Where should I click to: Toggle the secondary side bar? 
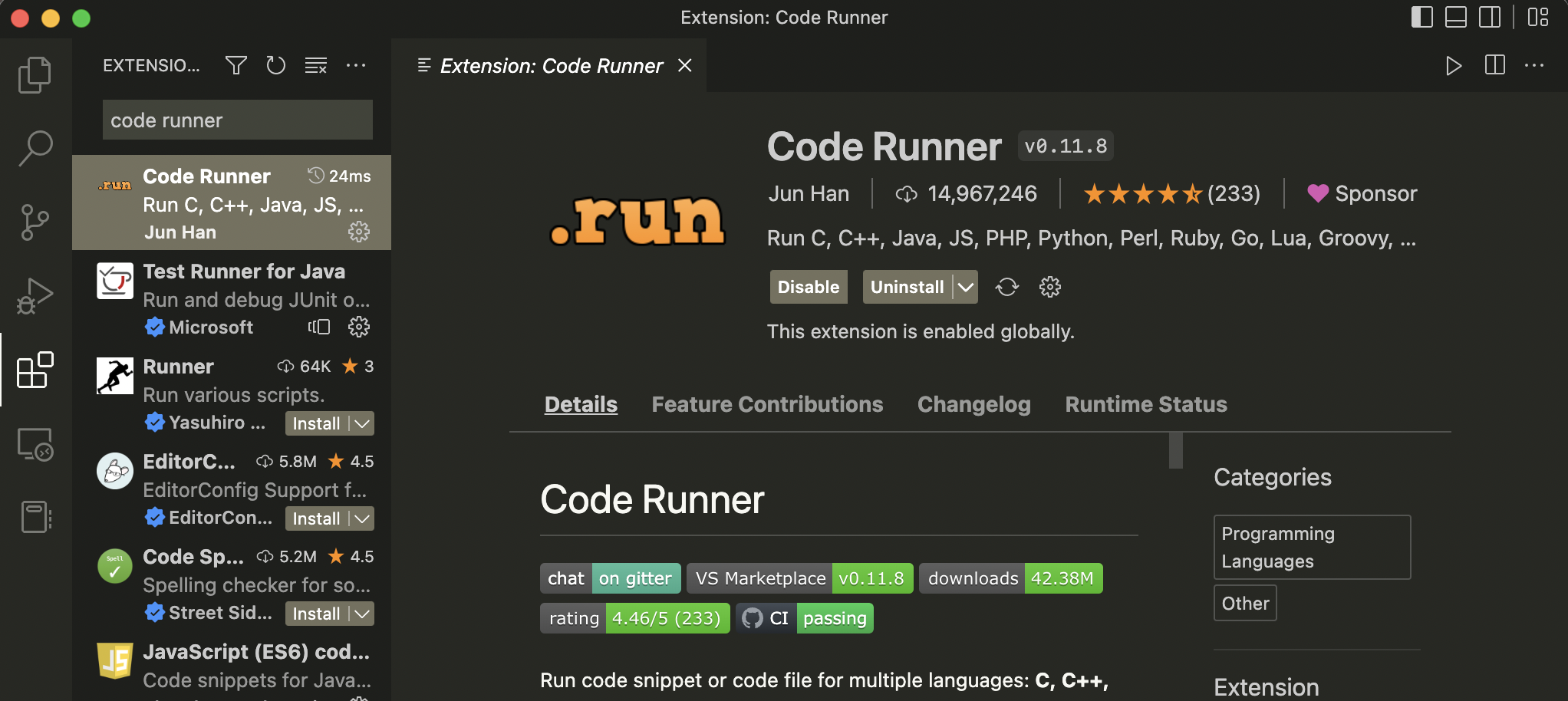pyautogui.click(x=1490, y=17)
